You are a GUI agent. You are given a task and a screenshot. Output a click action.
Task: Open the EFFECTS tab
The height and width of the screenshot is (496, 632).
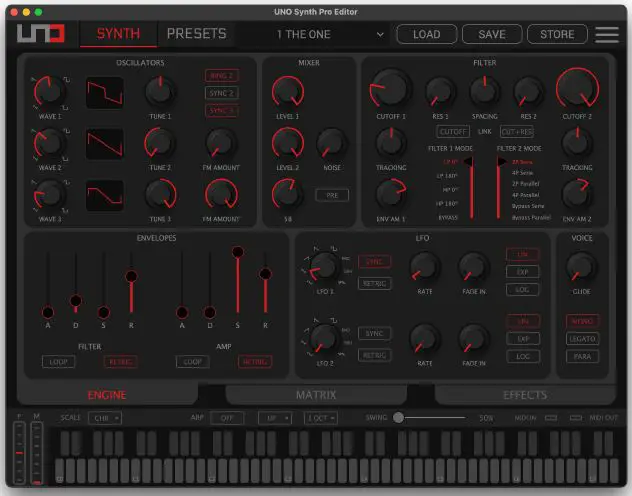[525, 394]
